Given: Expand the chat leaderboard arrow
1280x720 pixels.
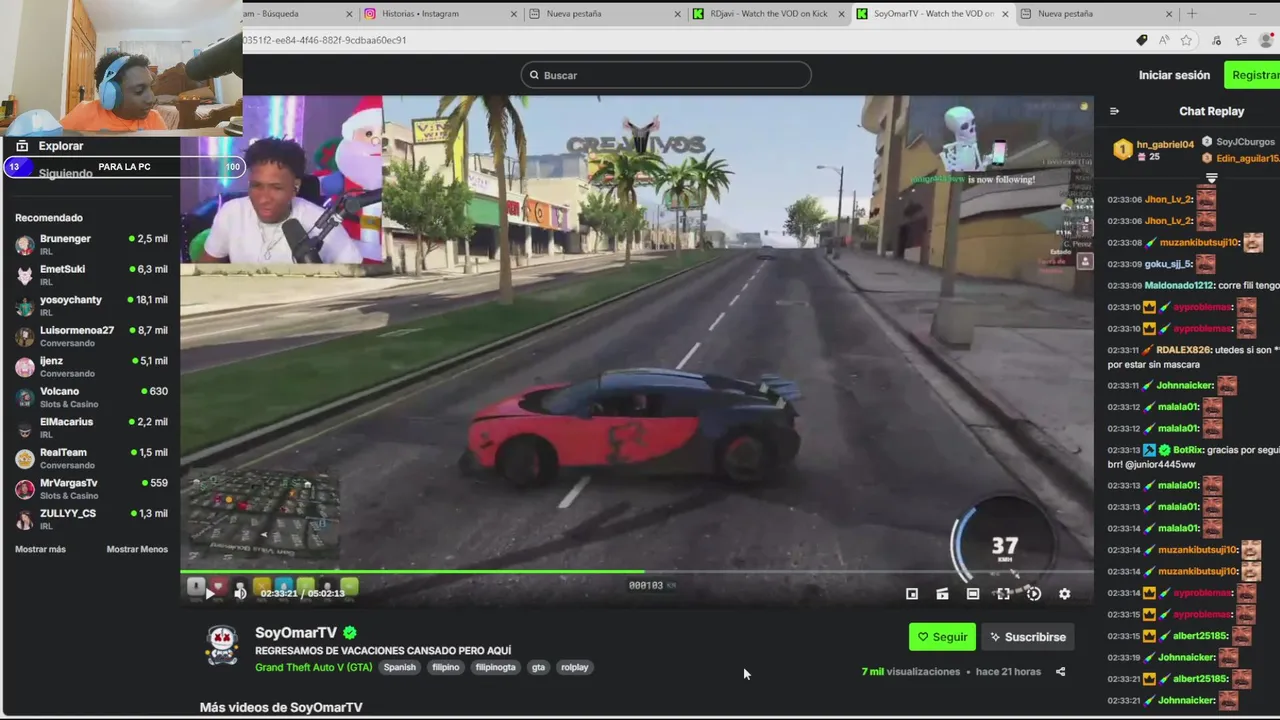Looking at the screenshot, I should click(1211, 178).
